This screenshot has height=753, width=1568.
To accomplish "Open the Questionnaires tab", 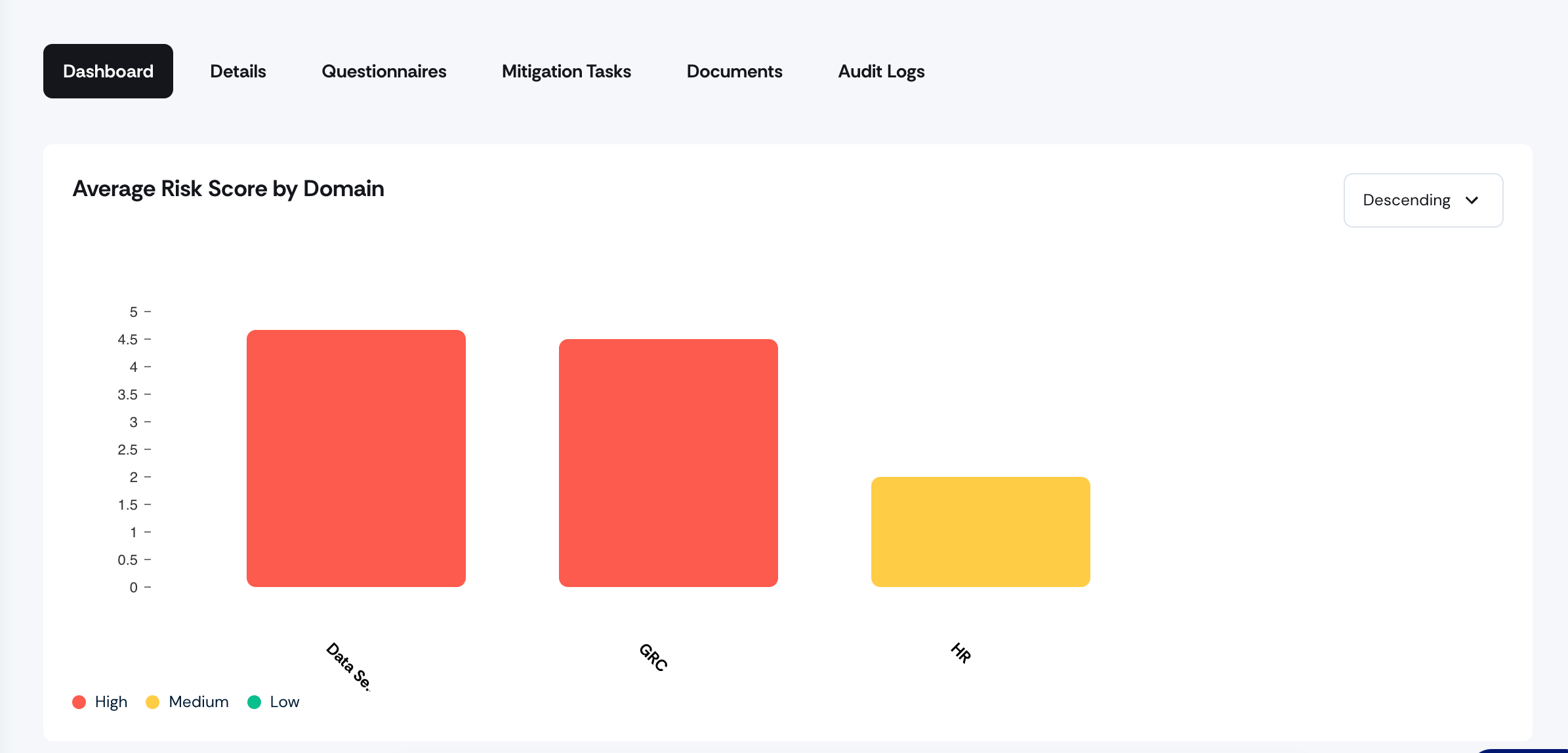I will point(384,71).
